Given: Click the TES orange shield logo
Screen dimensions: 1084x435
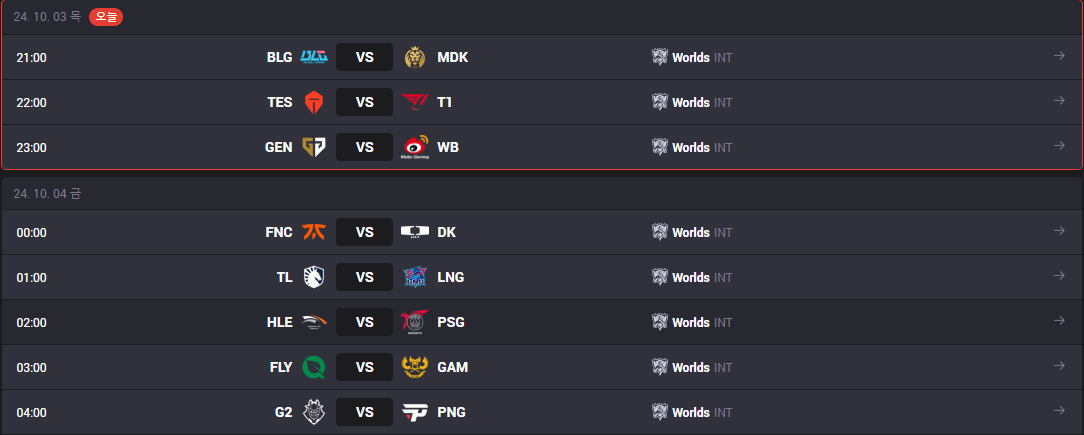Looking at the screenshot, I should (x=314, y=102).
